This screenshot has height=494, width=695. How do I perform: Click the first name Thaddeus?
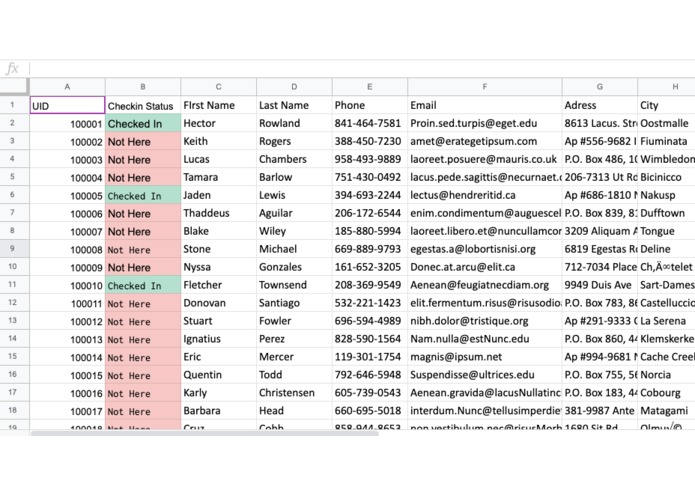point(207,213)
